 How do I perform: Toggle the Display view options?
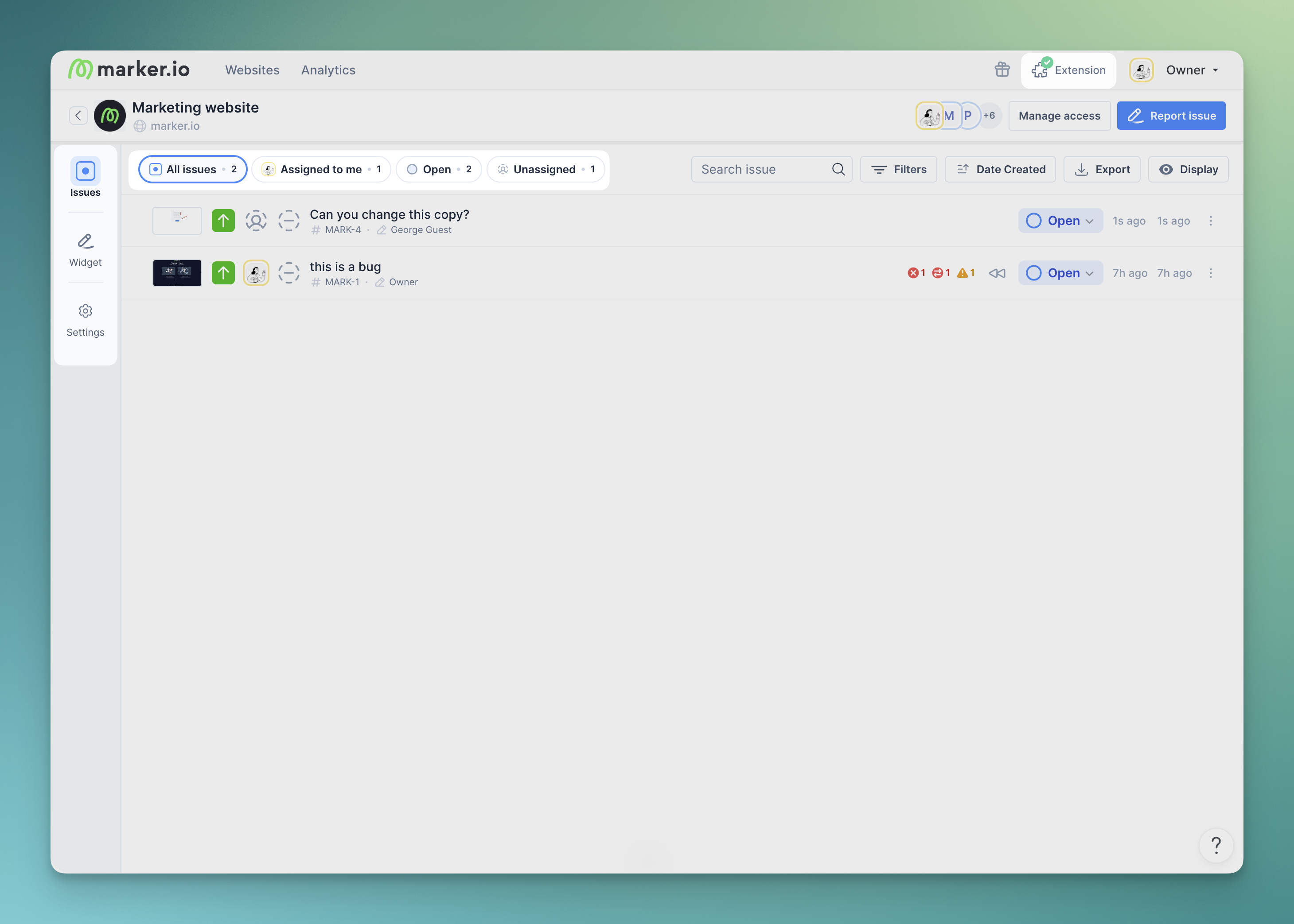tap(1188, 170)
